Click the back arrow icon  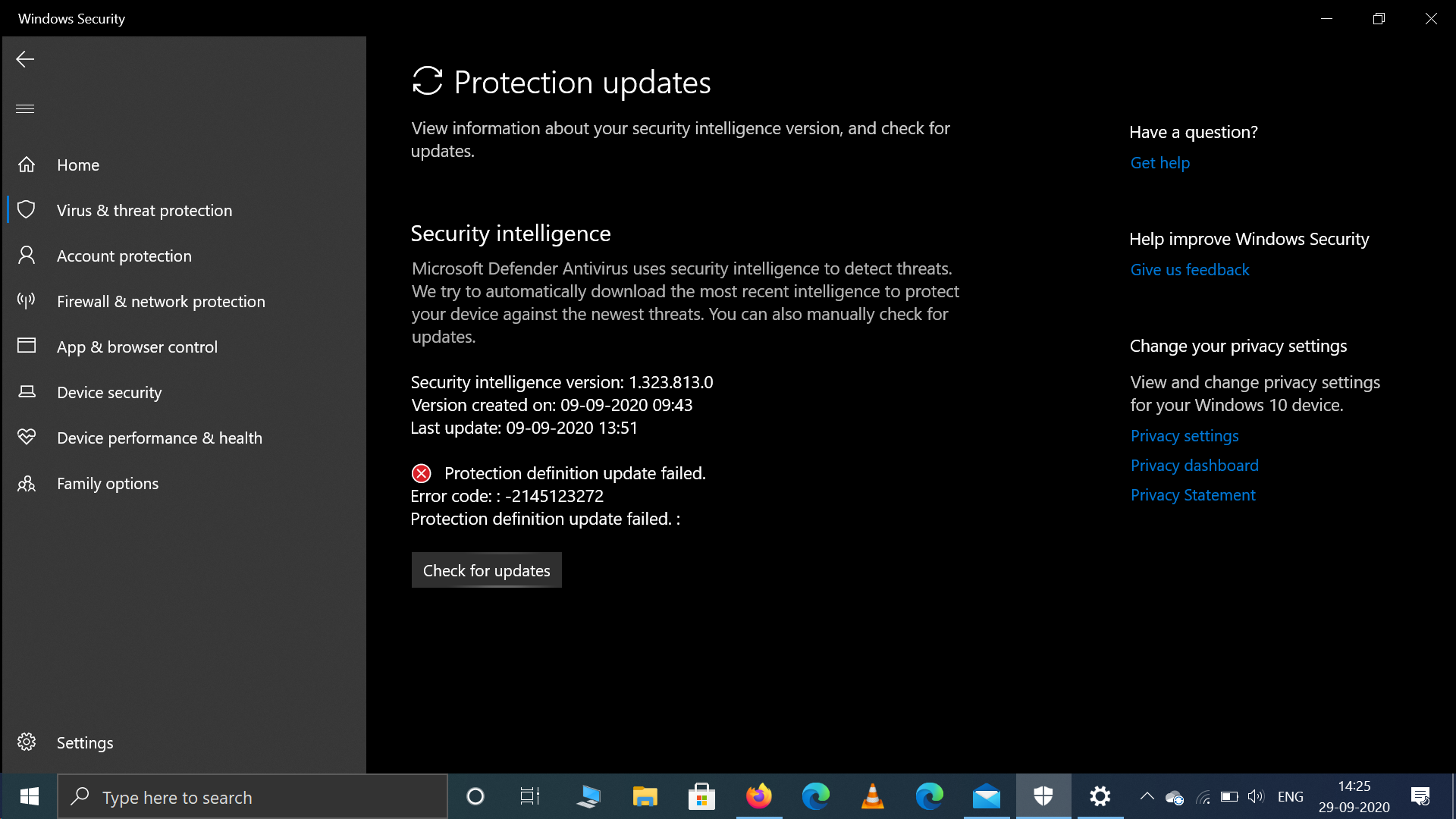(25, 59)
